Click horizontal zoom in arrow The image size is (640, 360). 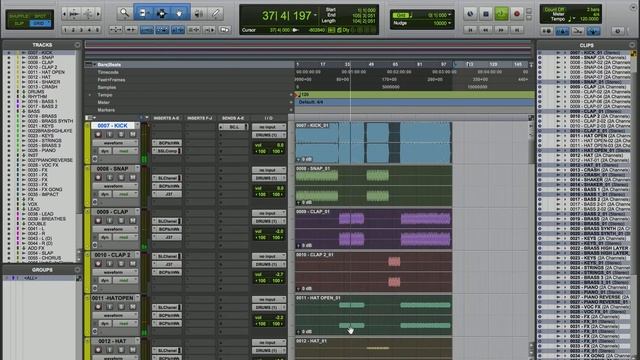pyautogui.click(x=98, y=14)
